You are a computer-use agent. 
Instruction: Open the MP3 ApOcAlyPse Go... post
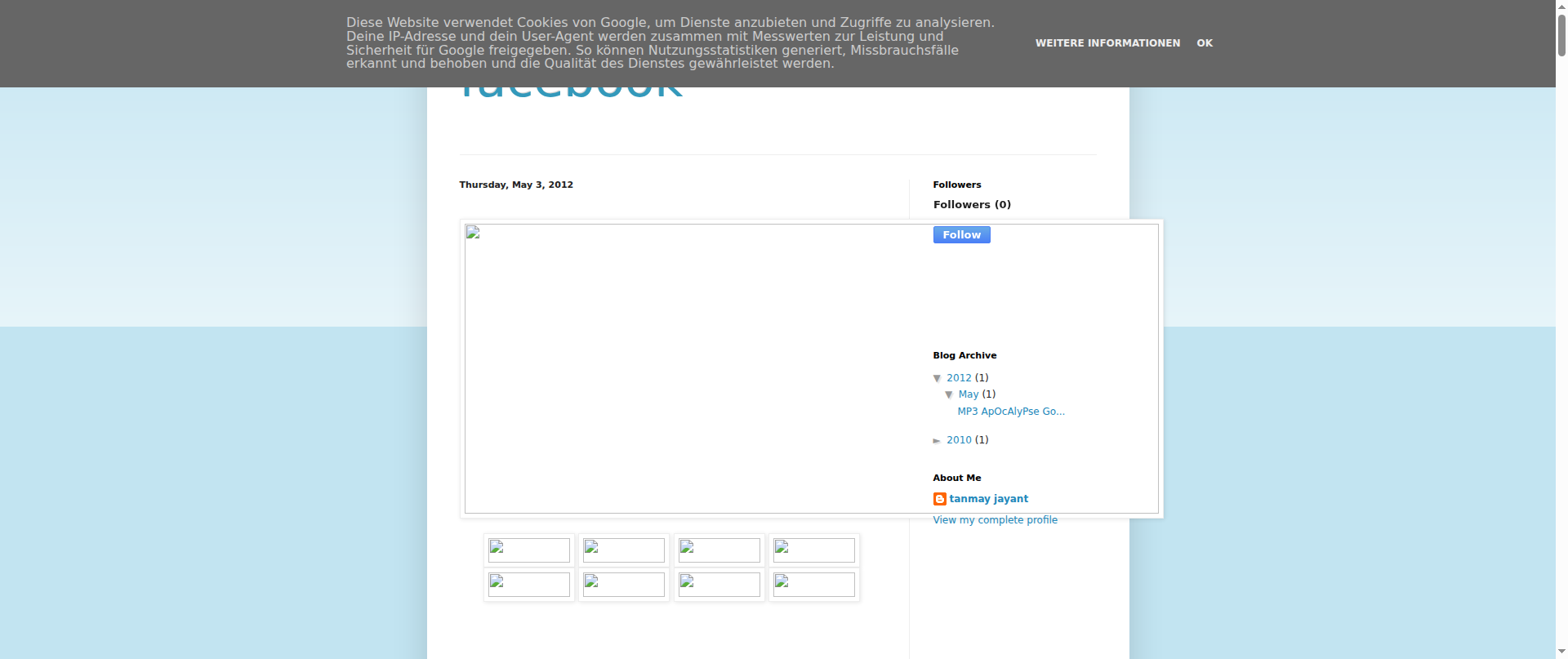(1011, 412)
